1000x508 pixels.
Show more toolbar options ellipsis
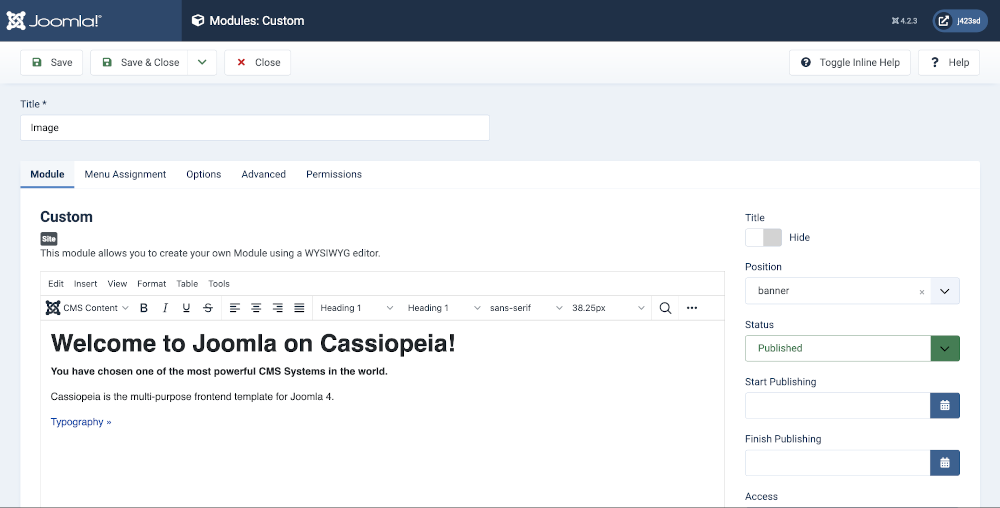coord(692,308)
